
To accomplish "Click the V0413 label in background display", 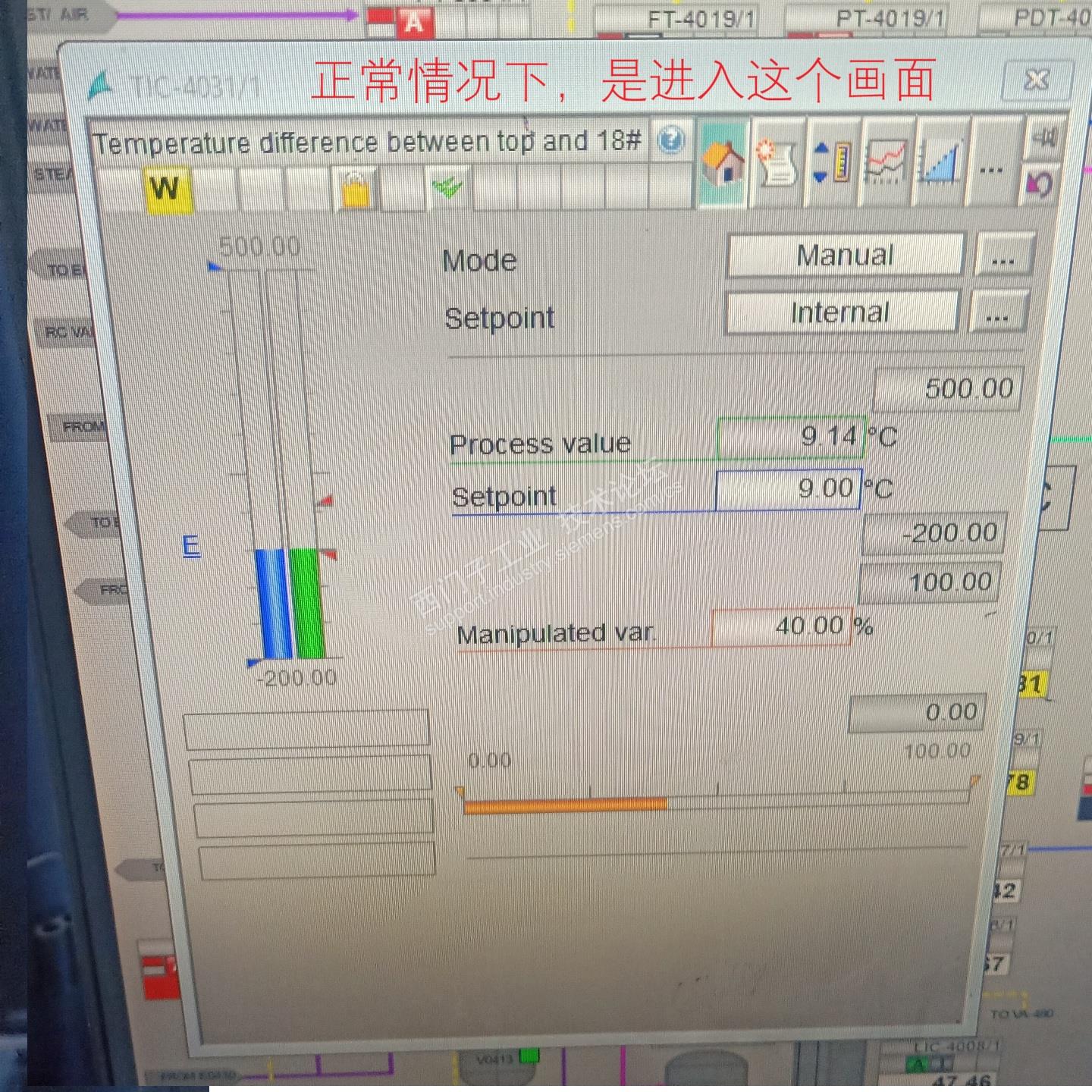I will [494, 1059].
